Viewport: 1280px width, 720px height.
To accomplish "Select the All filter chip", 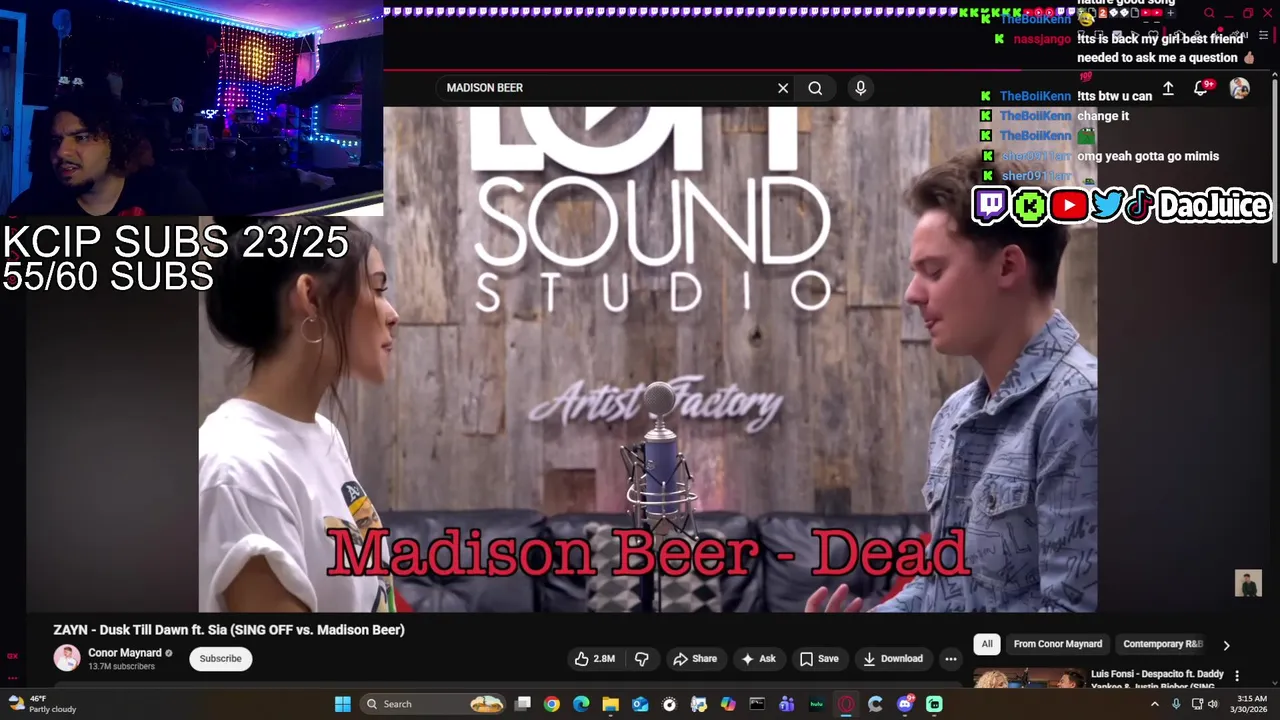I will [987, 644].
